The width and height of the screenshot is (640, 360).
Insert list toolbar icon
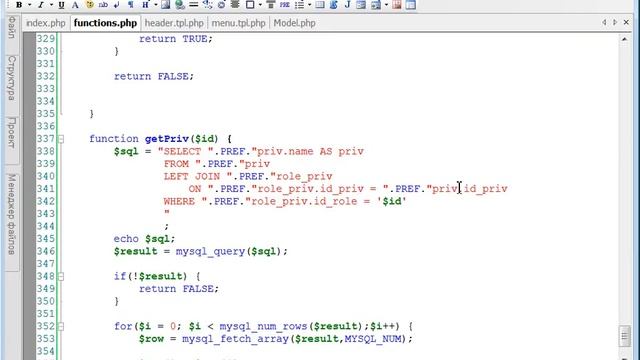pos(299,5)
